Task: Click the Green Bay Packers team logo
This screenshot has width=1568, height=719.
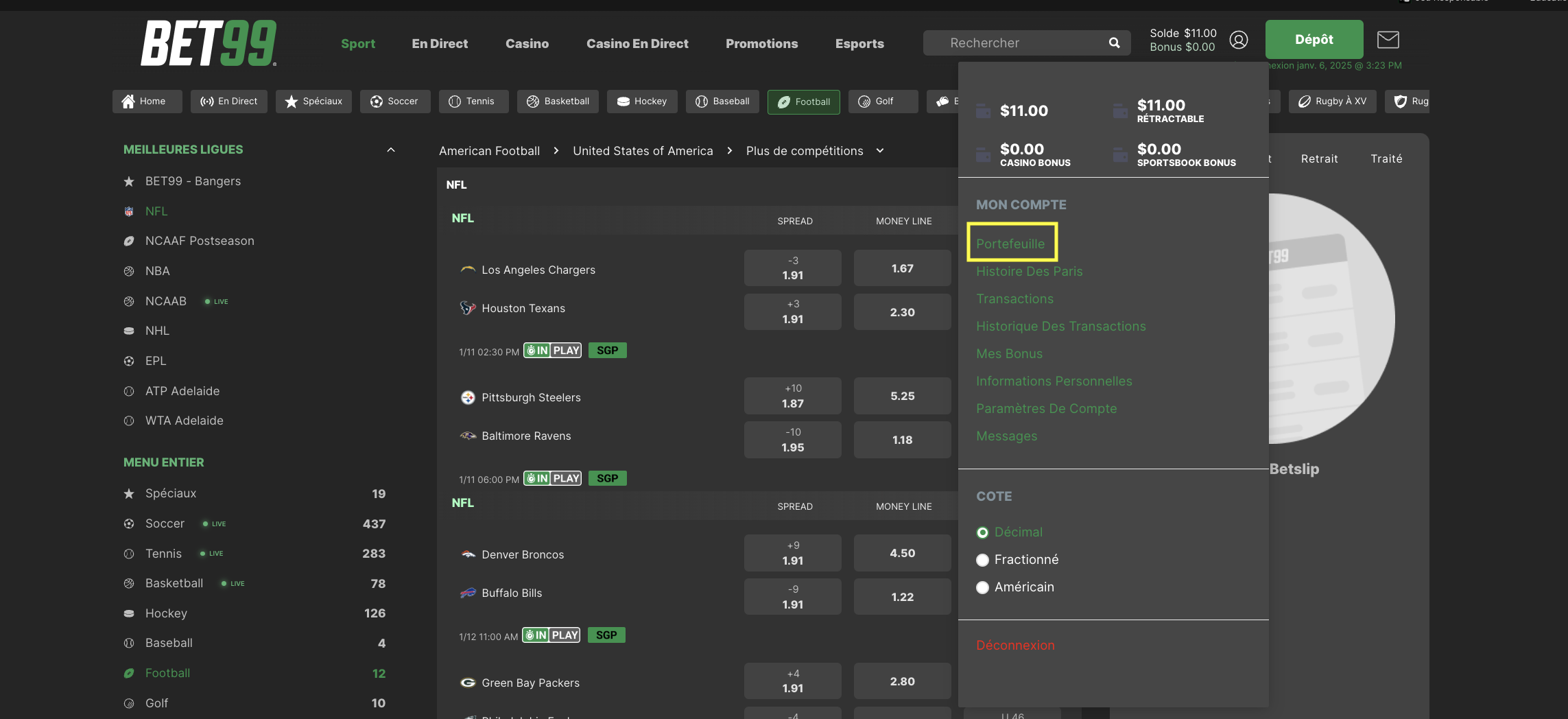Action: pyautogui.click(x=468, y=683)
